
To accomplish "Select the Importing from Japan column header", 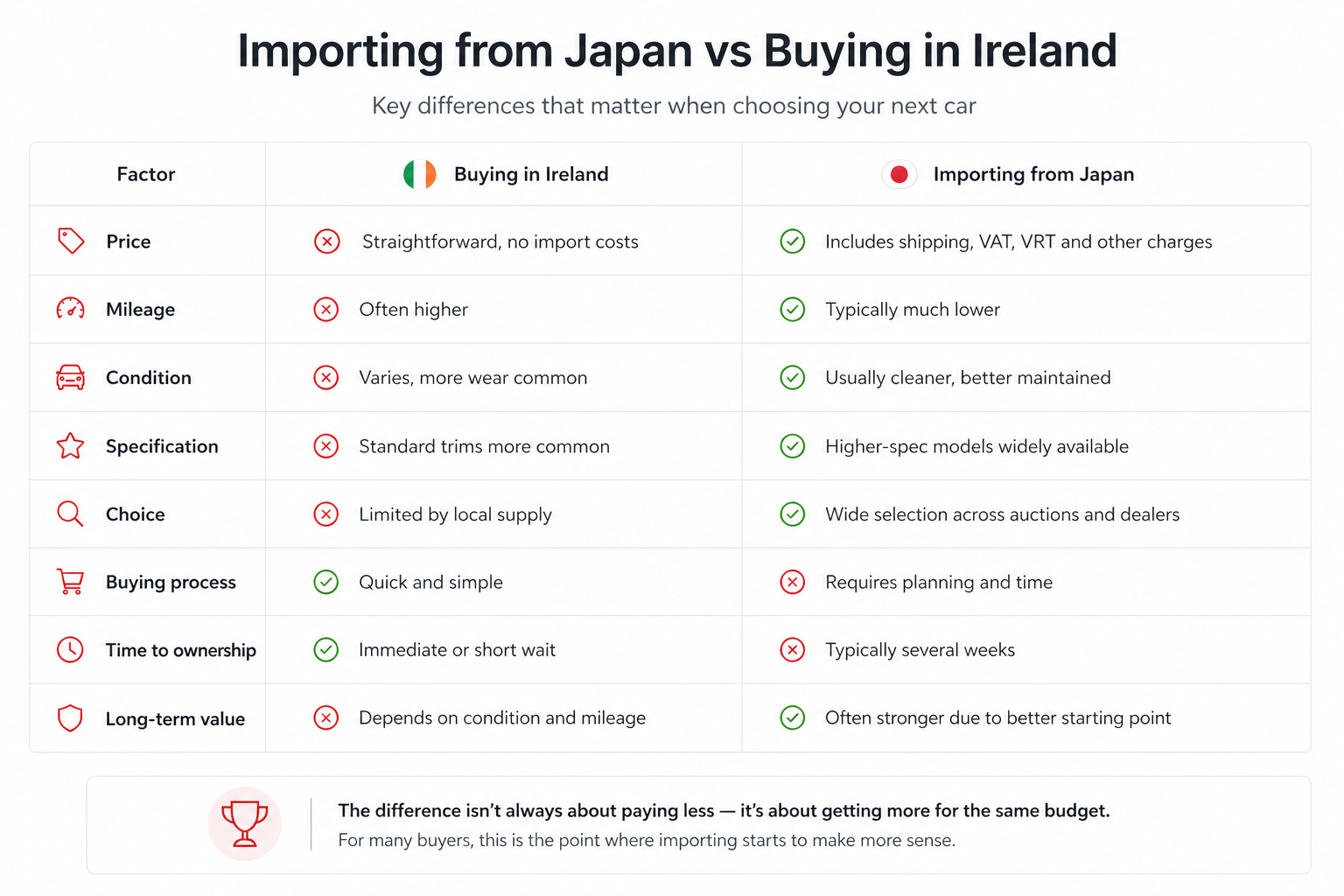I will coord(1032,174).
